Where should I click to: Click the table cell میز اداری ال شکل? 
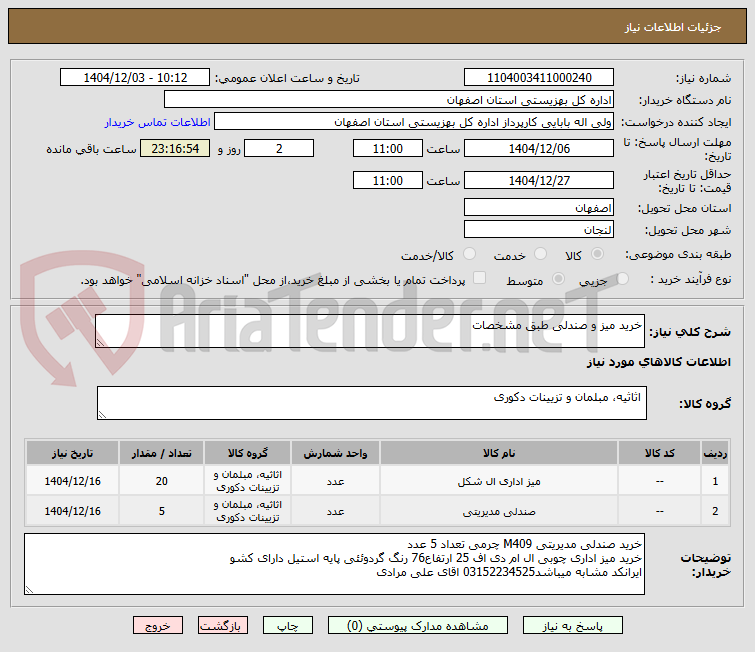[499, 481]
